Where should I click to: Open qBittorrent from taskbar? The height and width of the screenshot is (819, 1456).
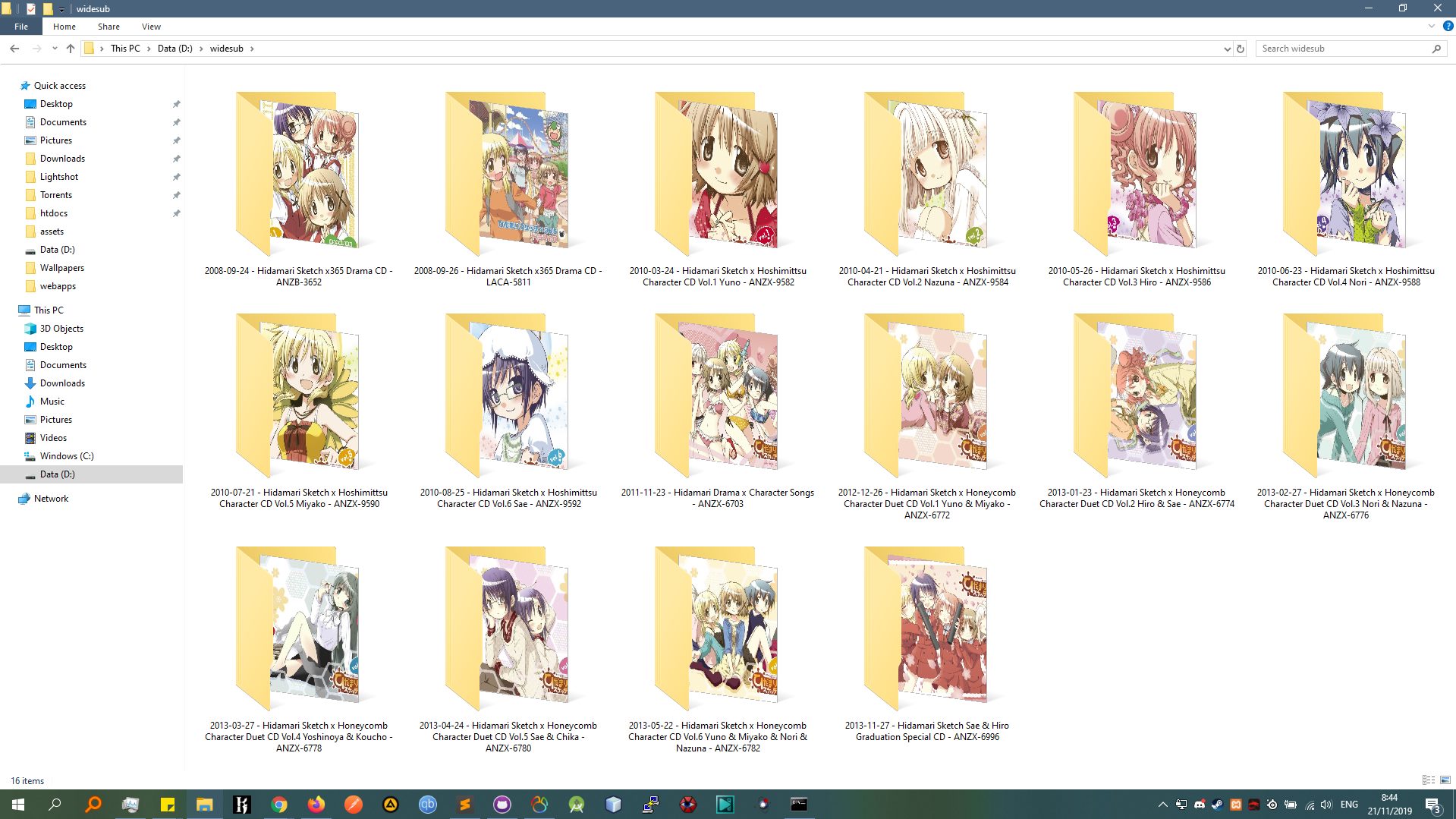[428, 805]
